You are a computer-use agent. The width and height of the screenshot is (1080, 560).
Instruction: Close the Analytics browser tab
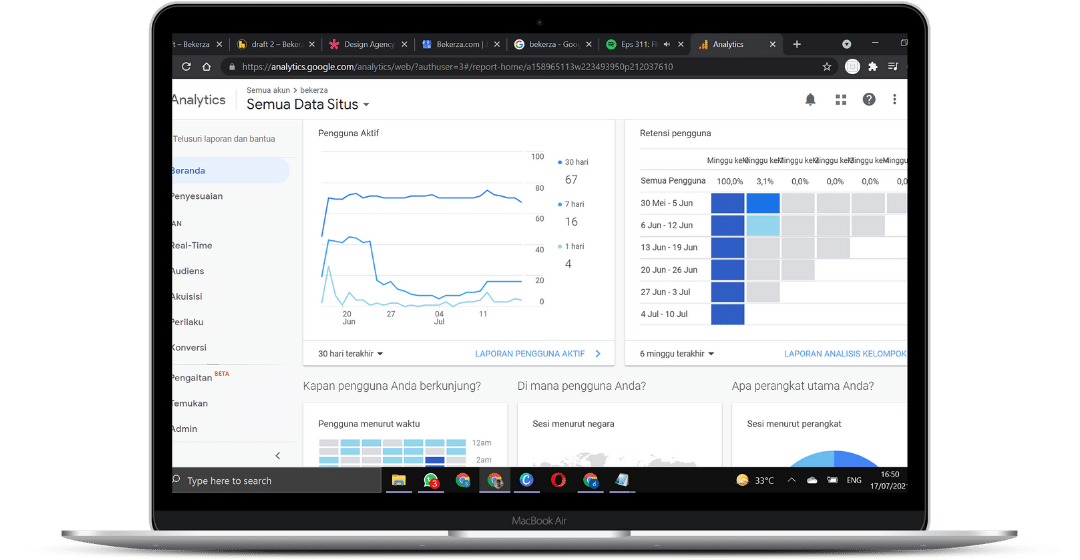(772, 44)
